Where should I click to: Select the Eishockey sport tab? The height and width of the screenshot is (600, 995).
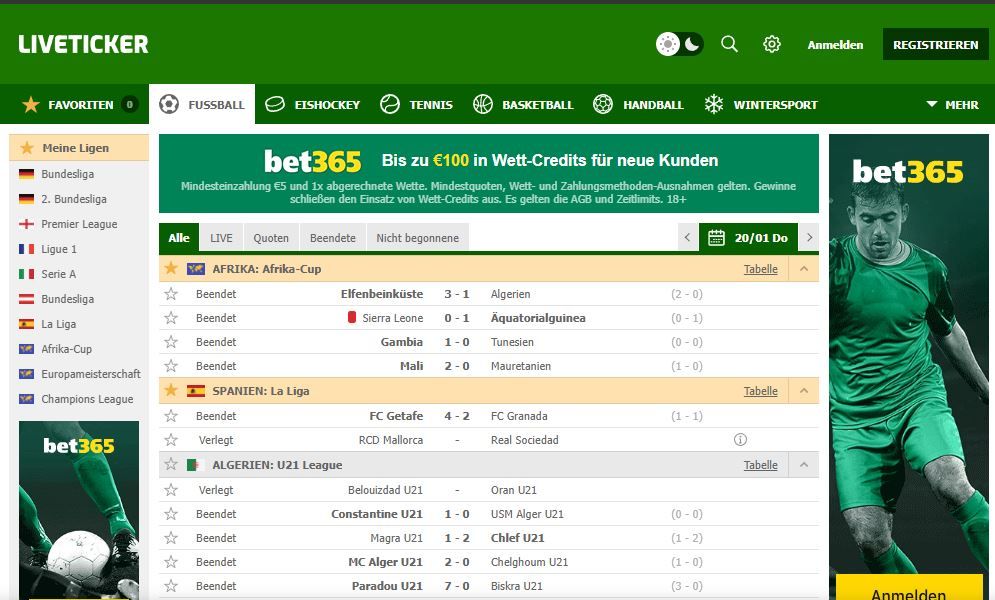[x=312, y=104]
